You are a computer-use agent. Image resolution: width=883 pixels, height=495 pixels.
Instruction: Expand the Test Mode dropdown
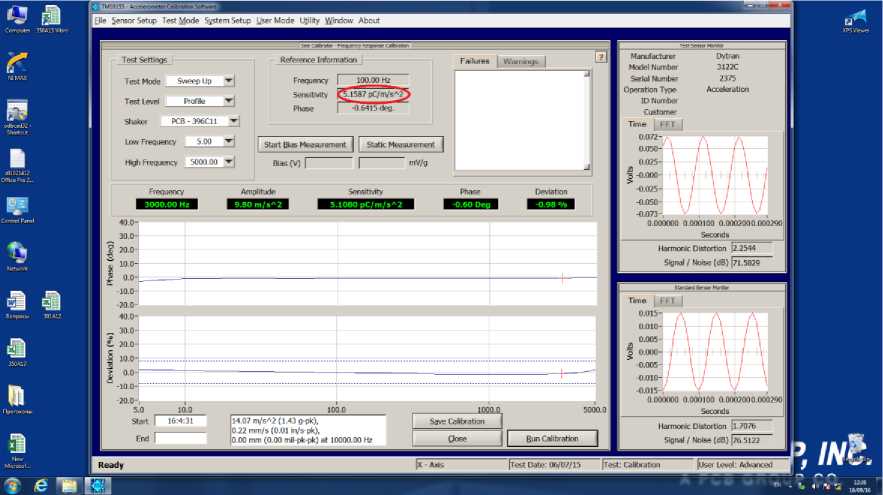point(229,81)
